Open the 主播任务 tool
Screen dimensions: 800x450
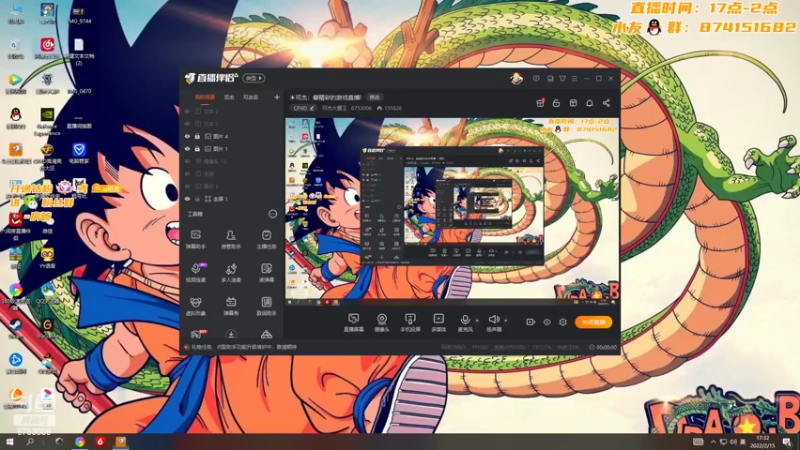[x=266, y=239]
